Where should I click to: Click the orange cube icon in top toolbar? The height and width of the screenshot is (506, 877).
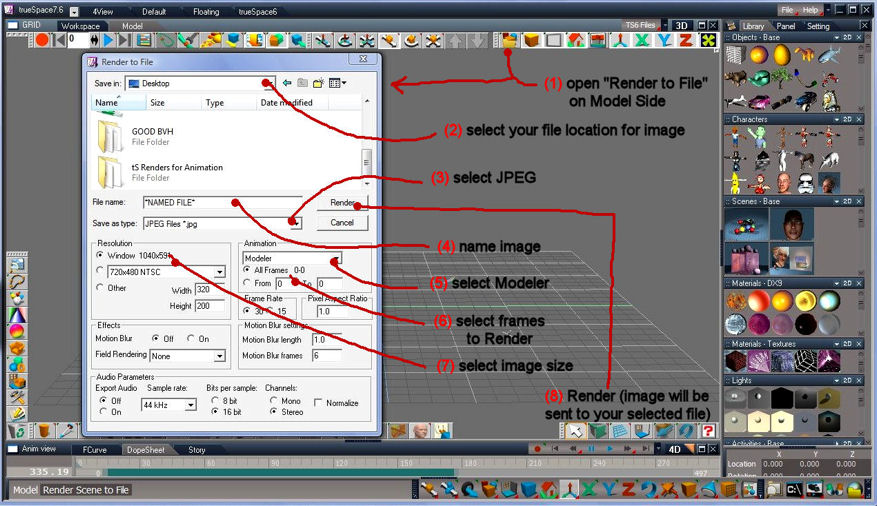tap(532, 40)
